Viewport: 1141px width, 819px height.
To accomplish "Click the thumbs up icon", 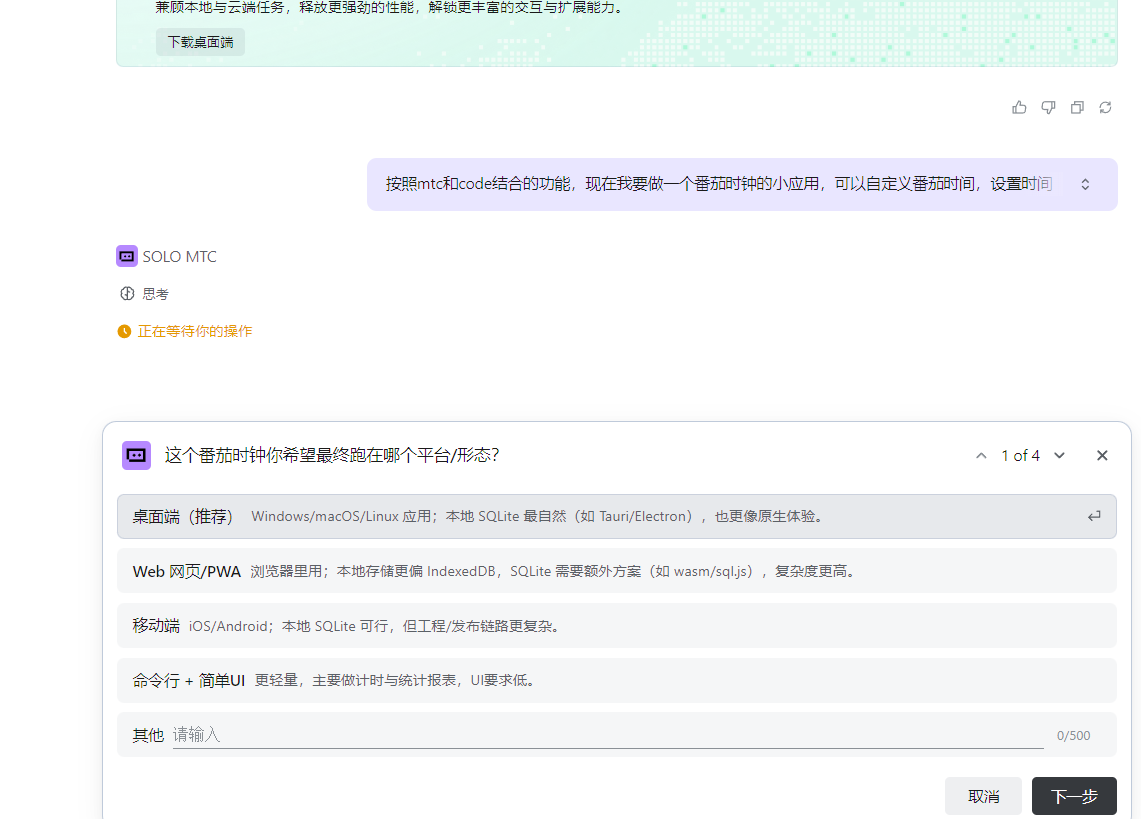I will point(1019,107).
